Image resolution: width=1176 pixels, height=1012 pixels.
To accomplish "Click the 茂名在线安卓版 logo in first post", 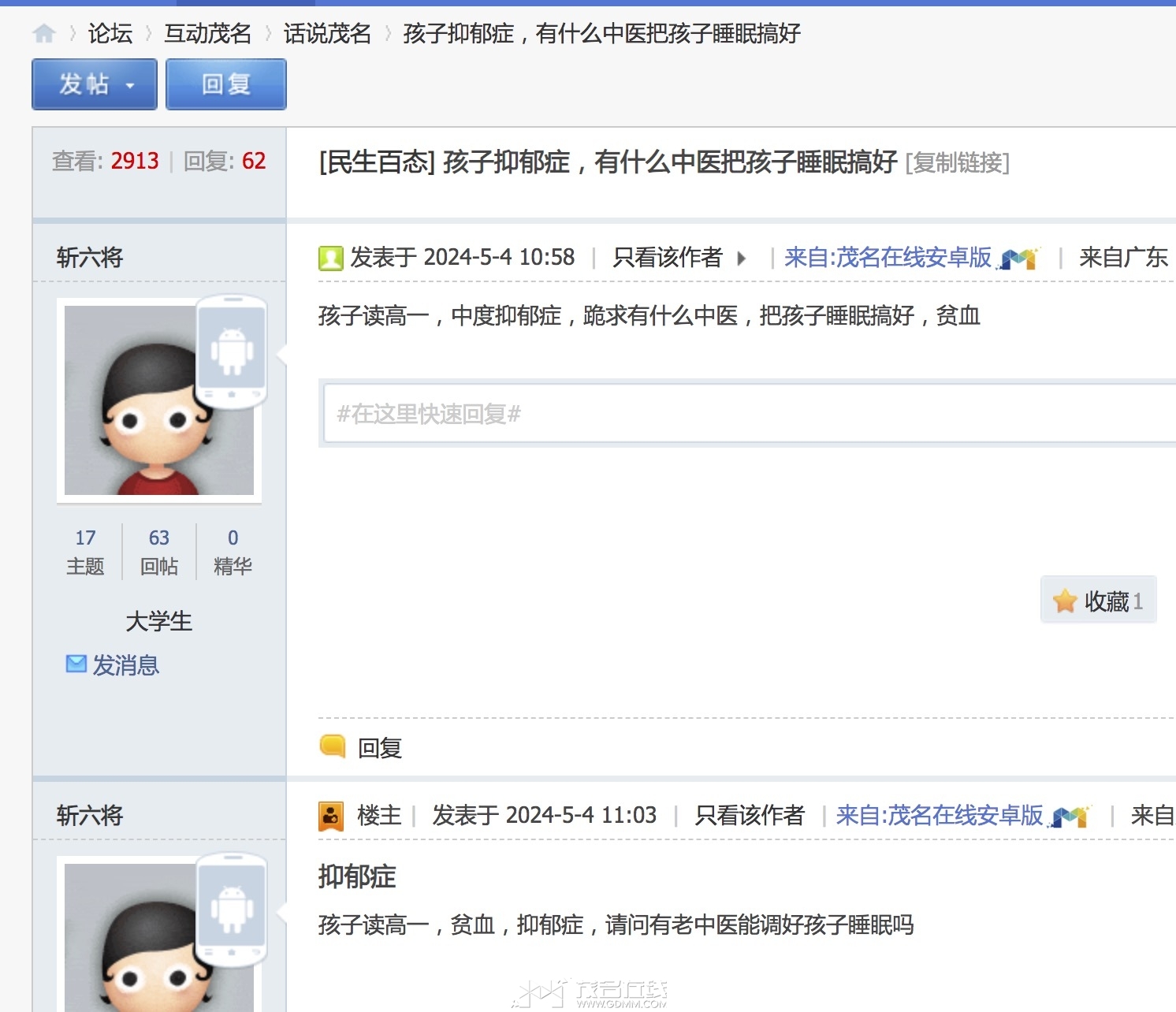I will (1019, 258).
